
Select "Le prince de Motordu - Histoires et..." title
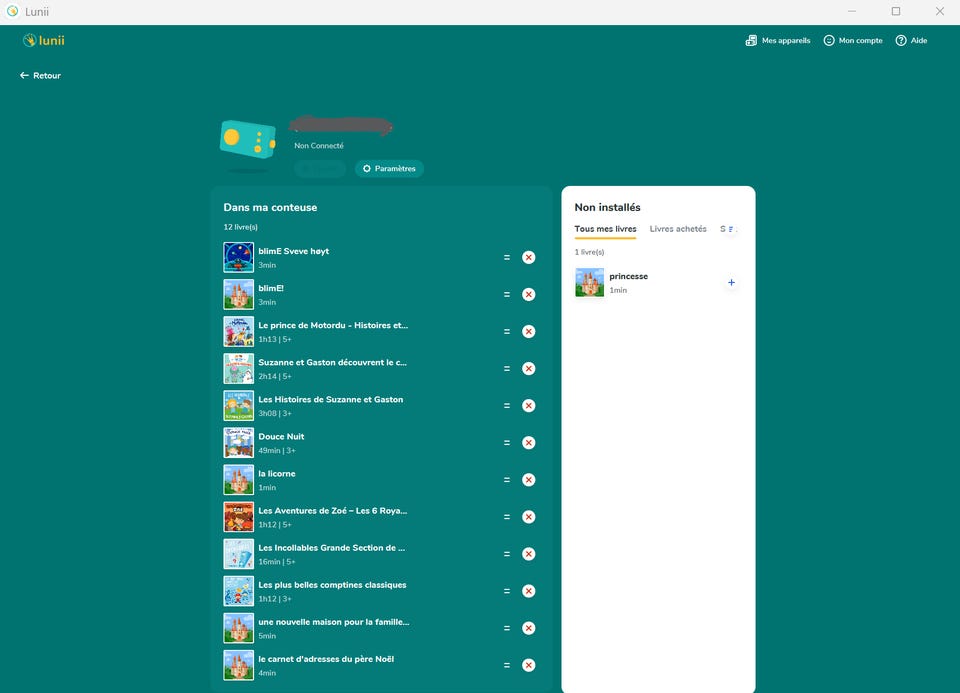[x=333, y=325]
